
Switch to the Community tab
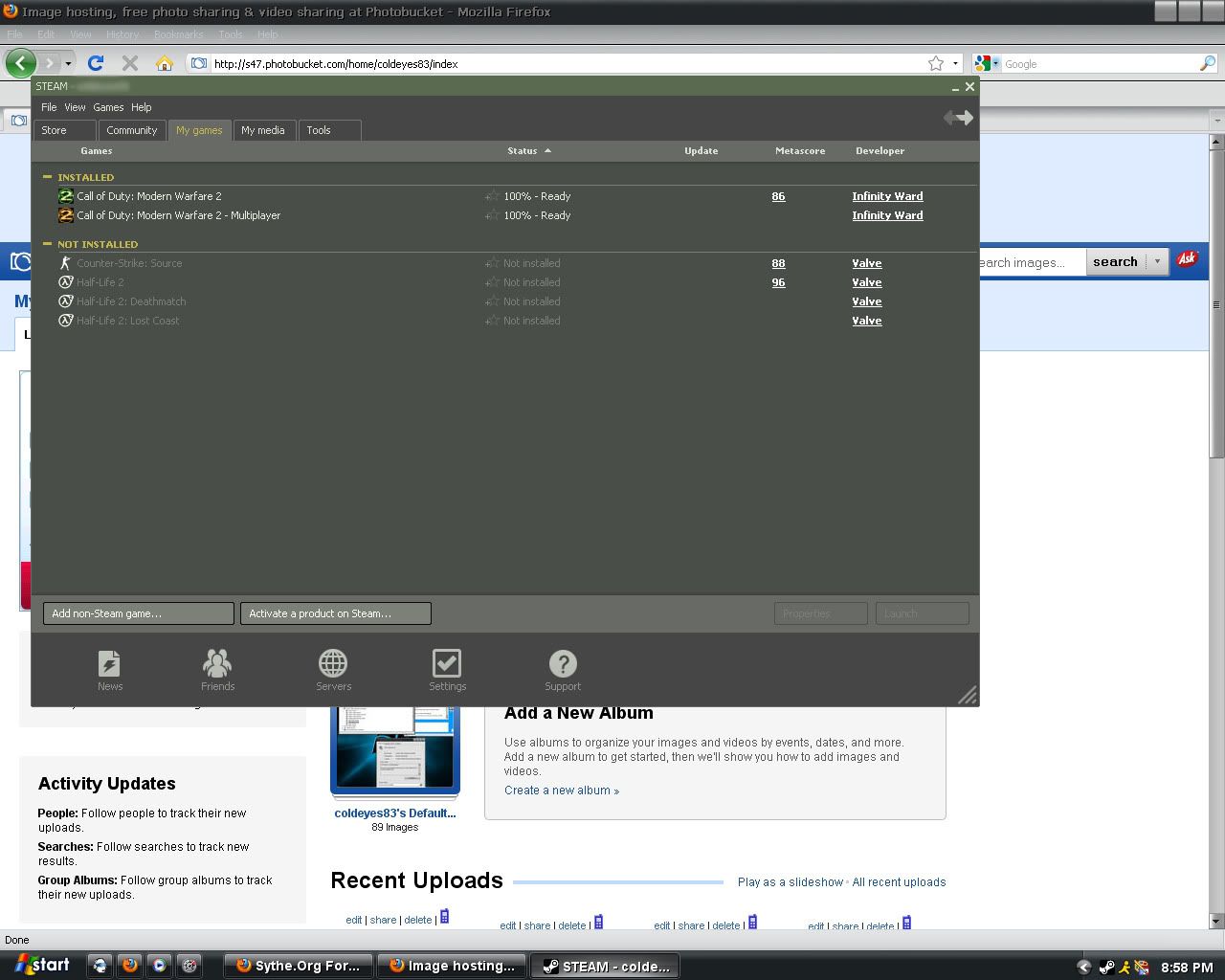pyautogui.click(x=132, y=130)
